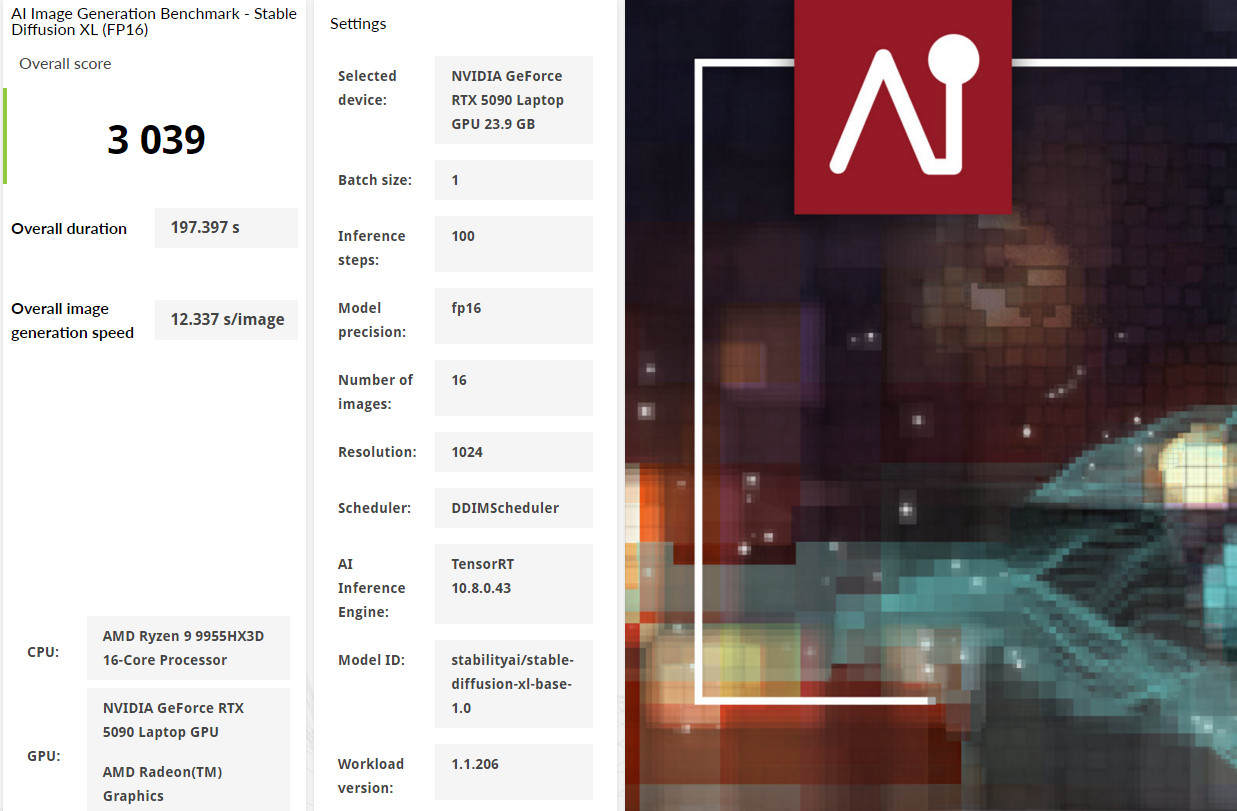
Task: Click the red AI logo badge
Action: click(903, 106)
